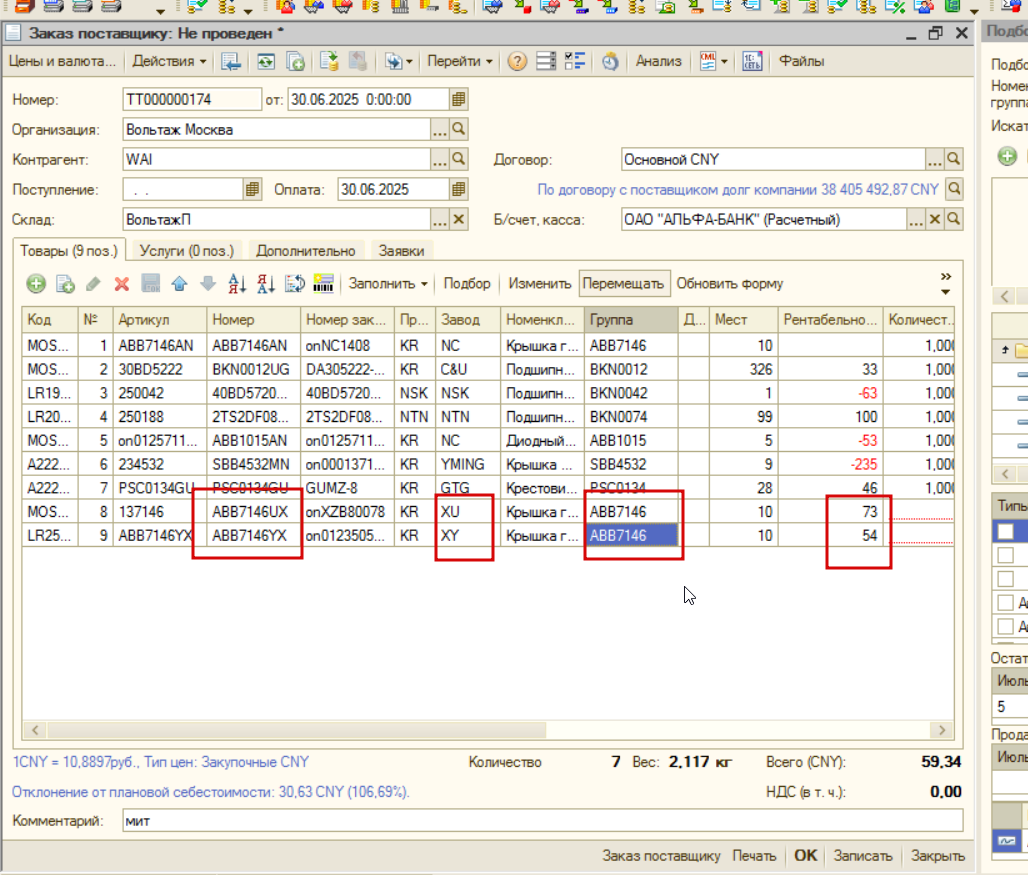Toggle the third checkbox in right panel

tap(1005, 579)
